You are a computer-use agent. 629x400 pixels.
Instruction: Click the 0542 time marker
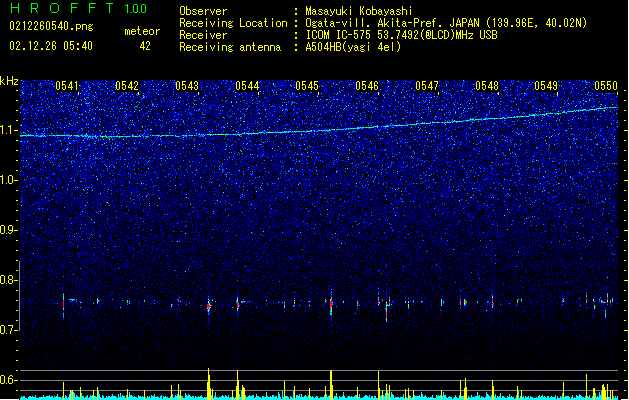point(127,86)
